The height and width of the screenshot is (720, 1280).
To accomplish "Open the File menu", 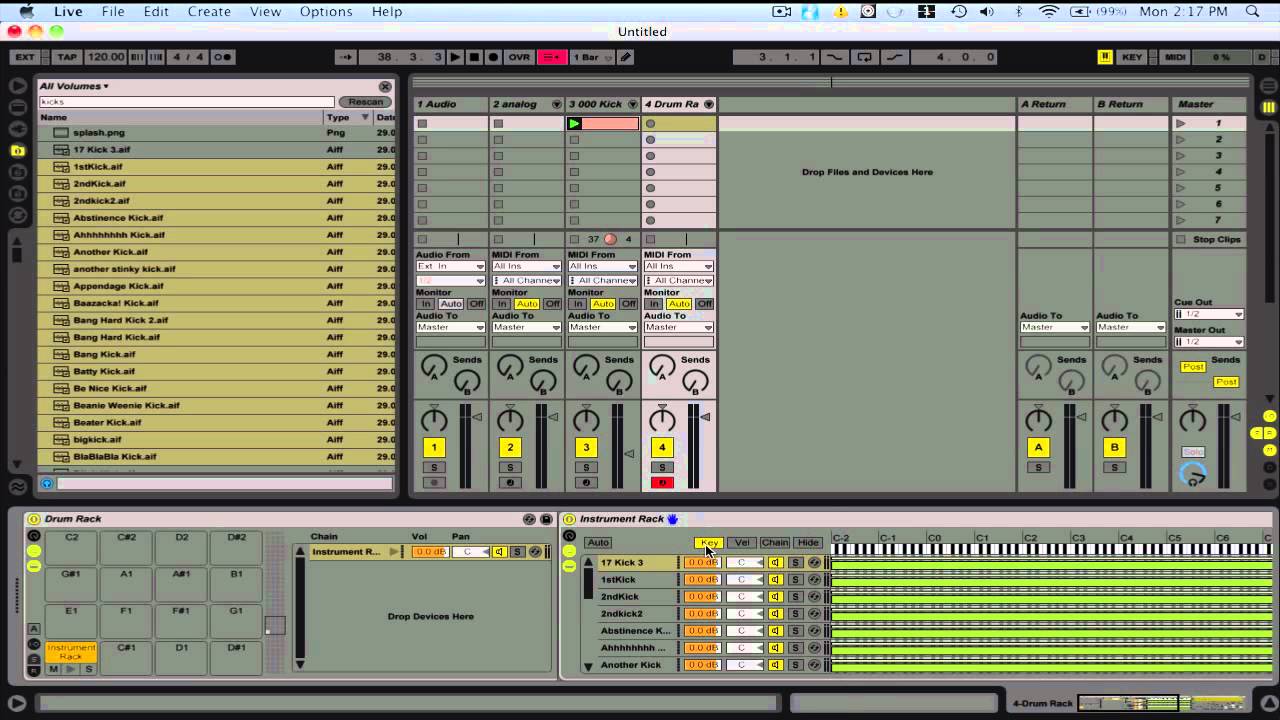I will coord(113,11).
